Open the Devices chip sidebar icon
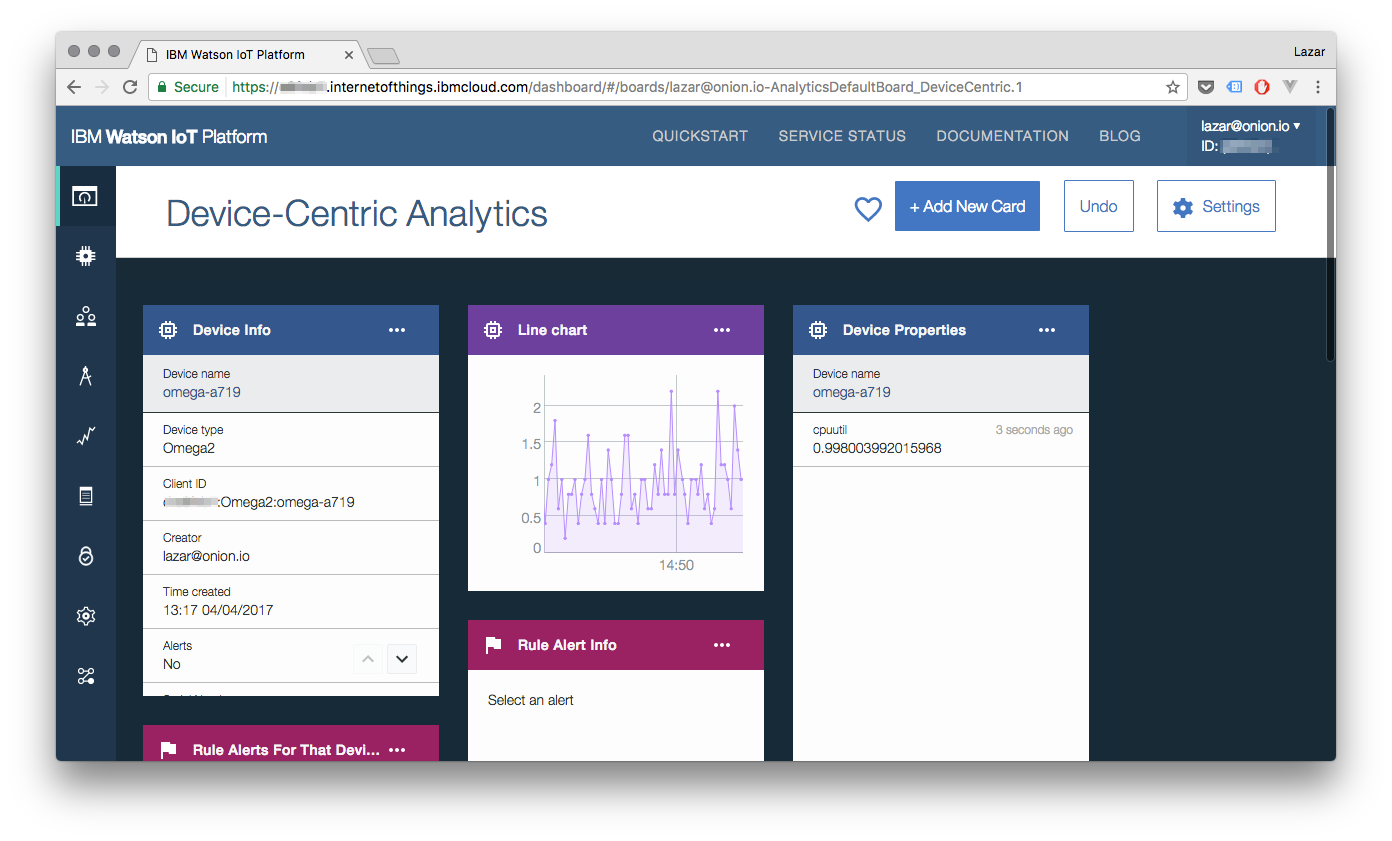 pos(85,256)
